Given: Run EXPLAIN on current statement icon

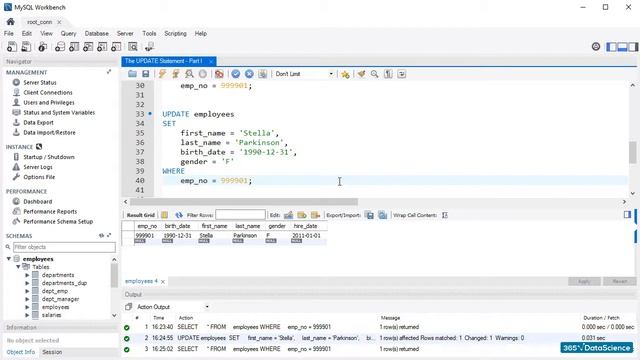Looking at the screenshot, I should (x=189, y=74).
